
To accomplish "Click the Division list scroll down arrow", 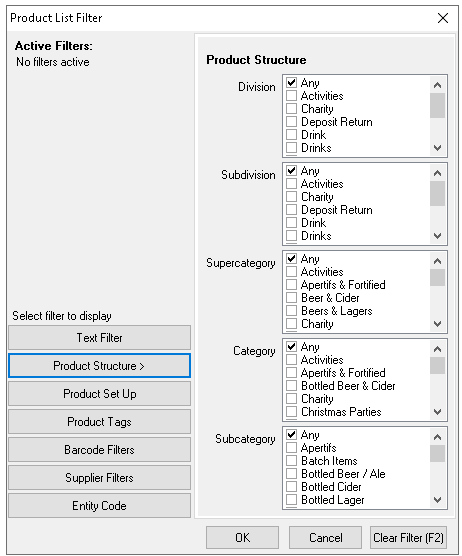I will [438, 148].
